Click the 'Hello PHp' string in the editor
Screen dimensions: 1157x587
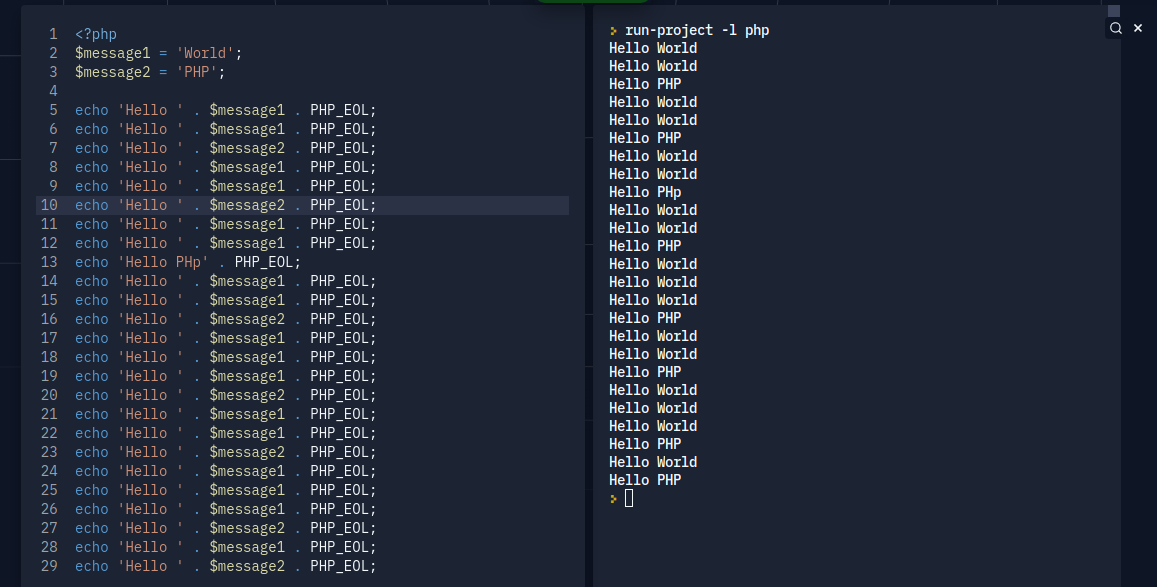tap(163, 262)
